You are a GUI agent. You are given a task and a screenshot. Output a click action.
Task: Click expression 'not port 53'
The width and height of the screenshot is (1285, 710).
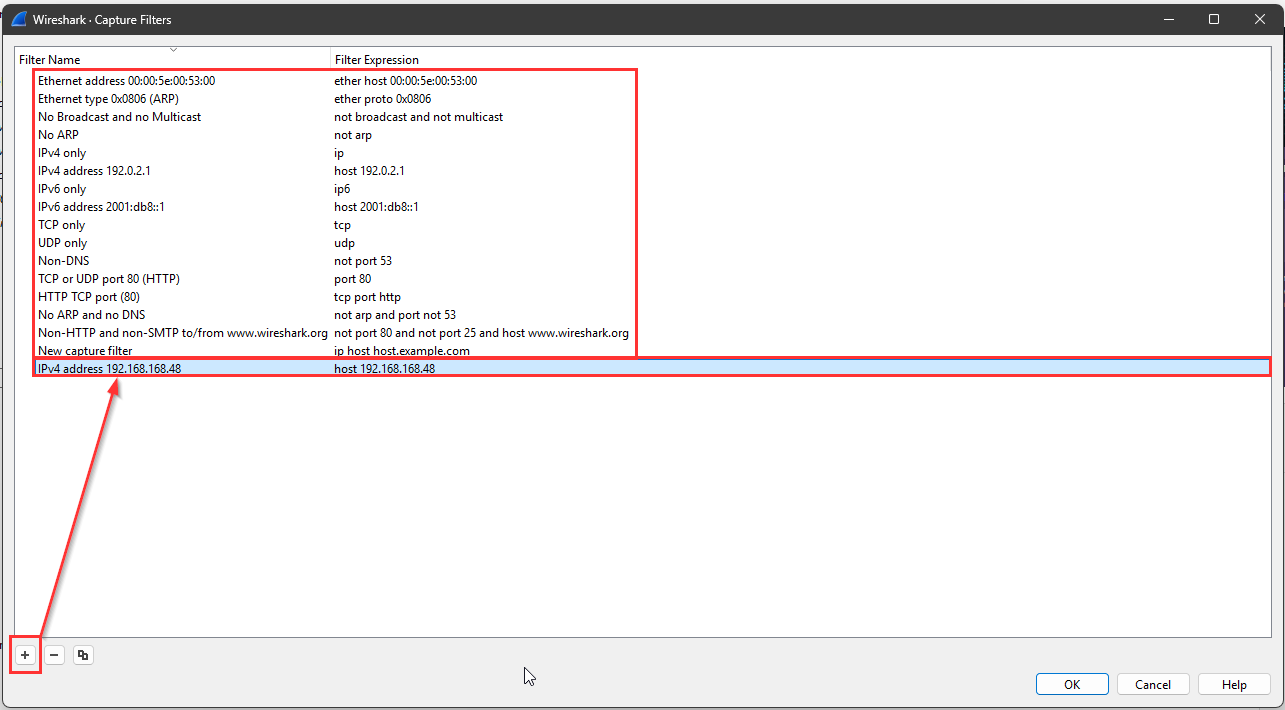tap(363, 261)
